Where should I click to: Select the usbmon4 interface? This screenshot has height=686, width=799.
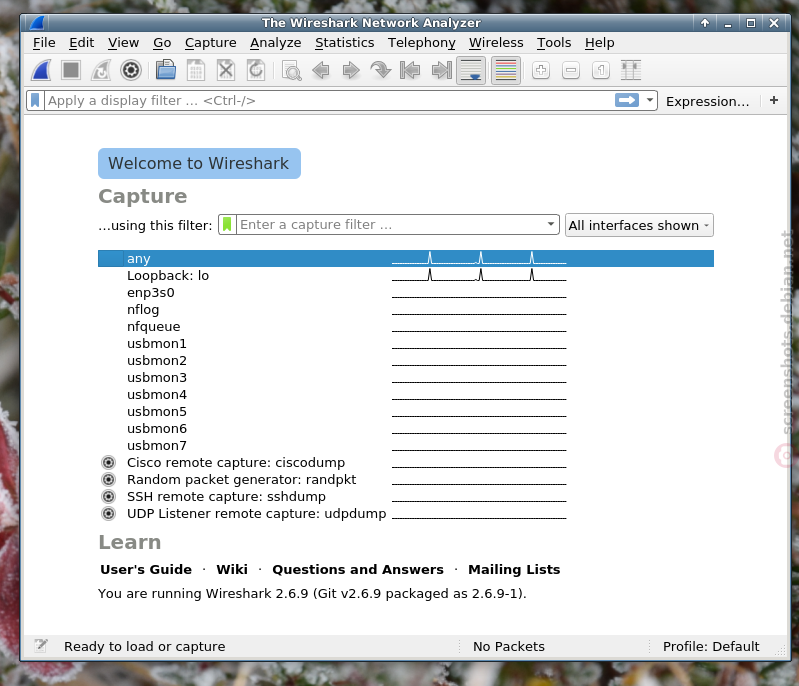click(406, 394)
